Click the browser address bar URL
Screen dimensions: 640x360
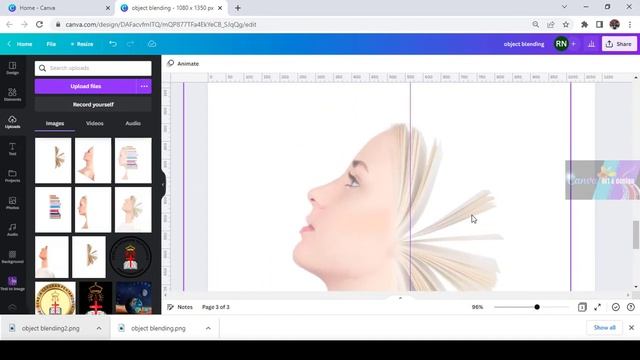click(x=161, y=24)
